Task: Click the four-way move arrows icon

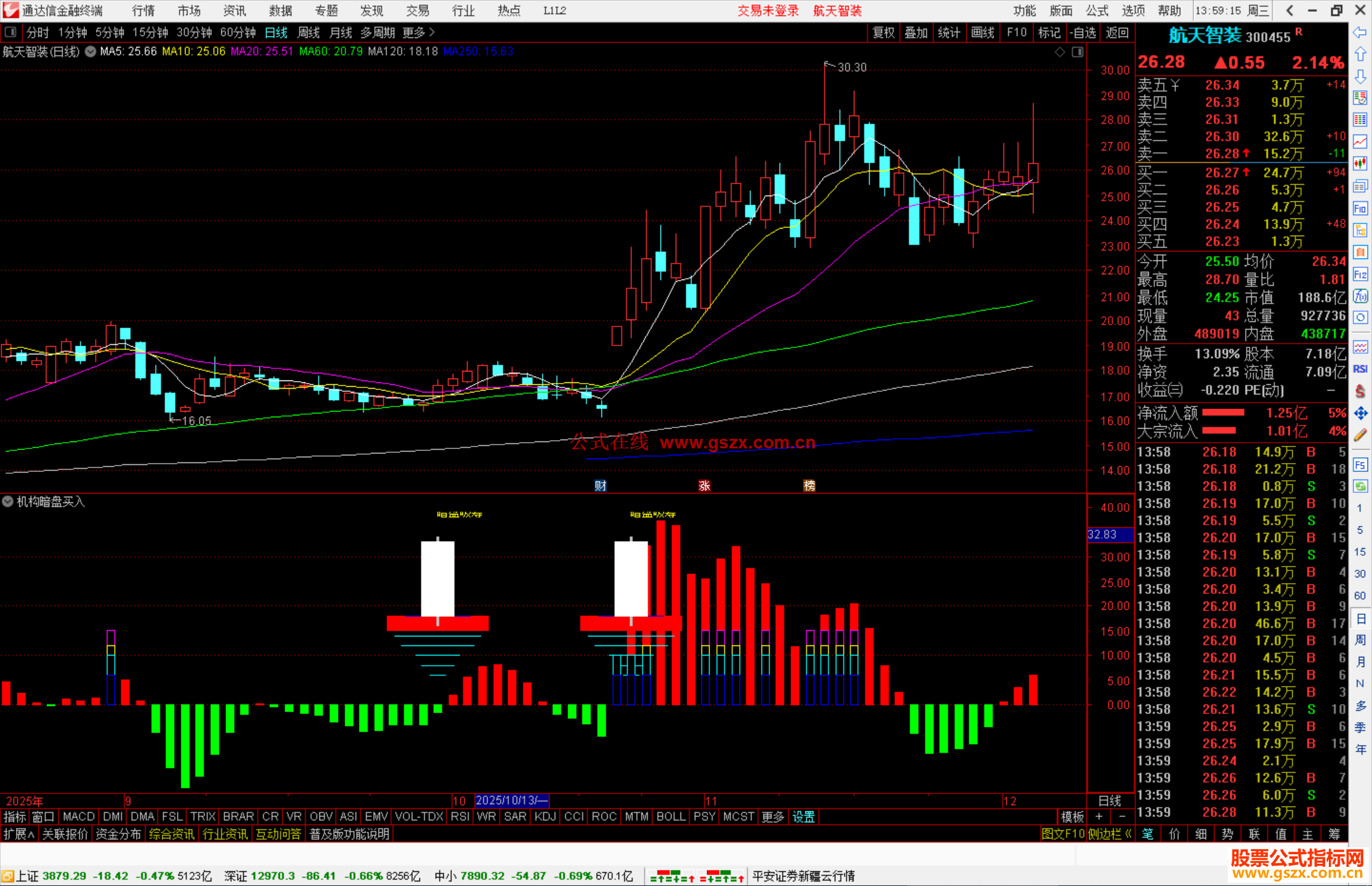Action: [x=1360, y=413]
